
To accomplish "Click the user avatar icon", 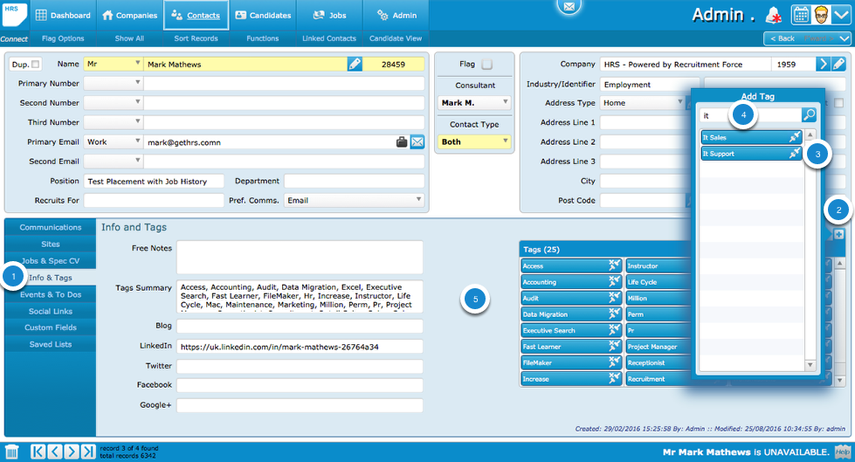I will pos(821,15).
